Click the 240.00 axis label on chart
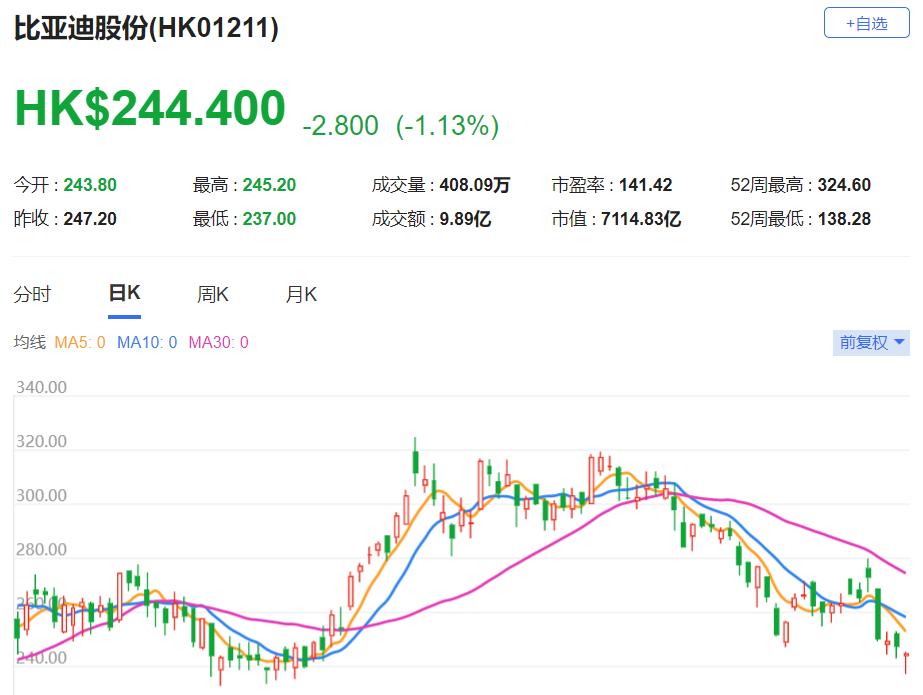923x695 pixels. (x=41, y=657)
